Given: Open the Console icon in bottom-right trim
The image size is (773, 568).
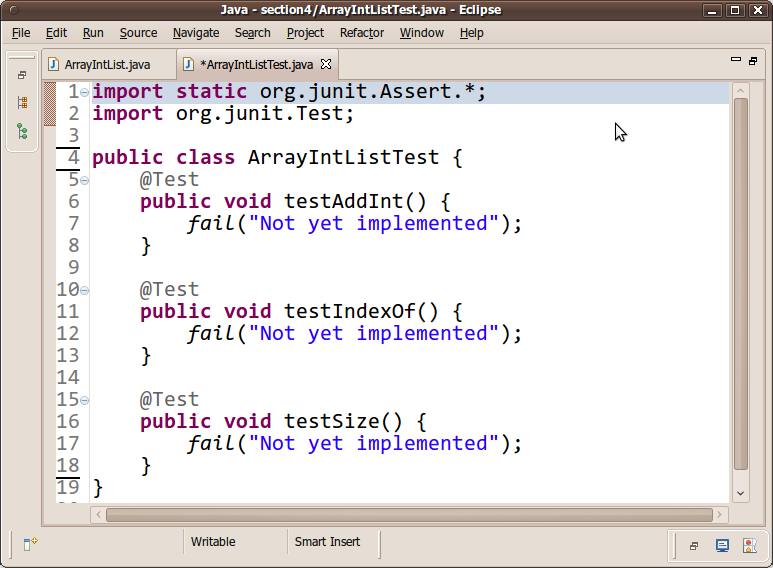Looking at the screenshot, I should point(722,546).
